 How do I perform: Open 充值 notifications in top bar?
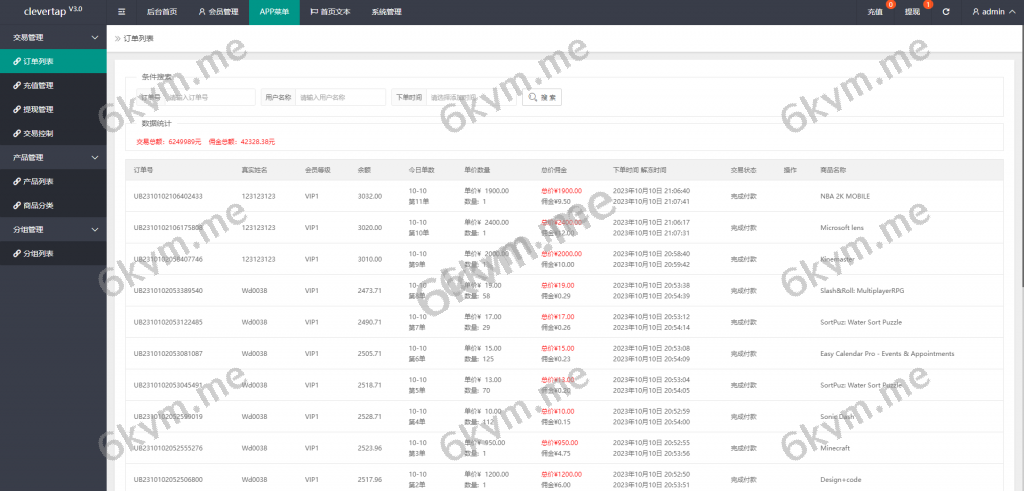[x=875, y=12]
